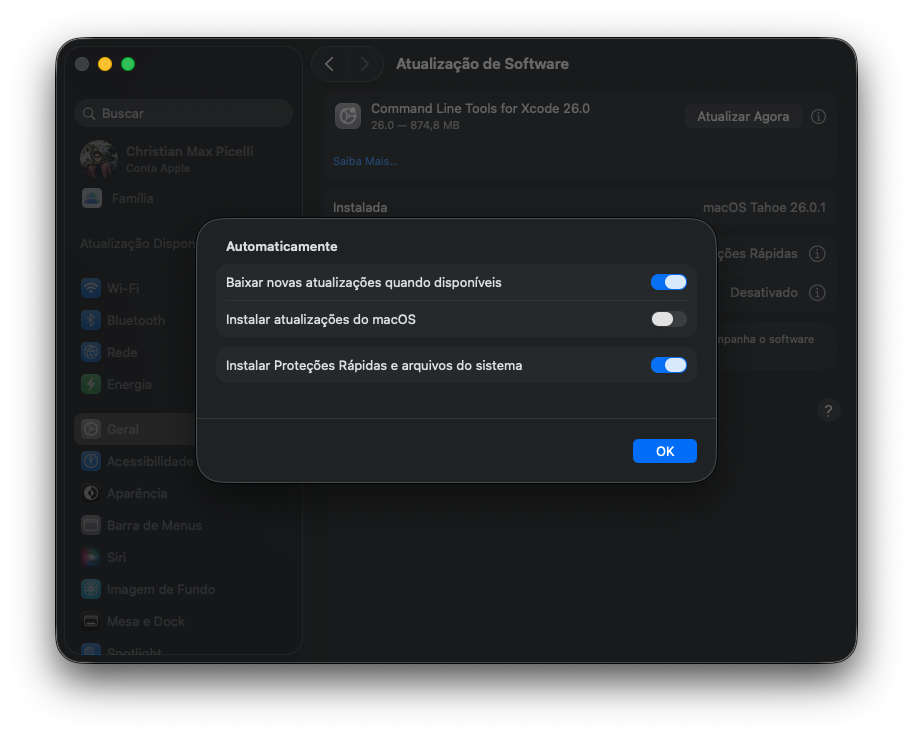
Task: Toggle Baixar novas atualizações quando disponíveis switch
Action: tap(668, 282)
